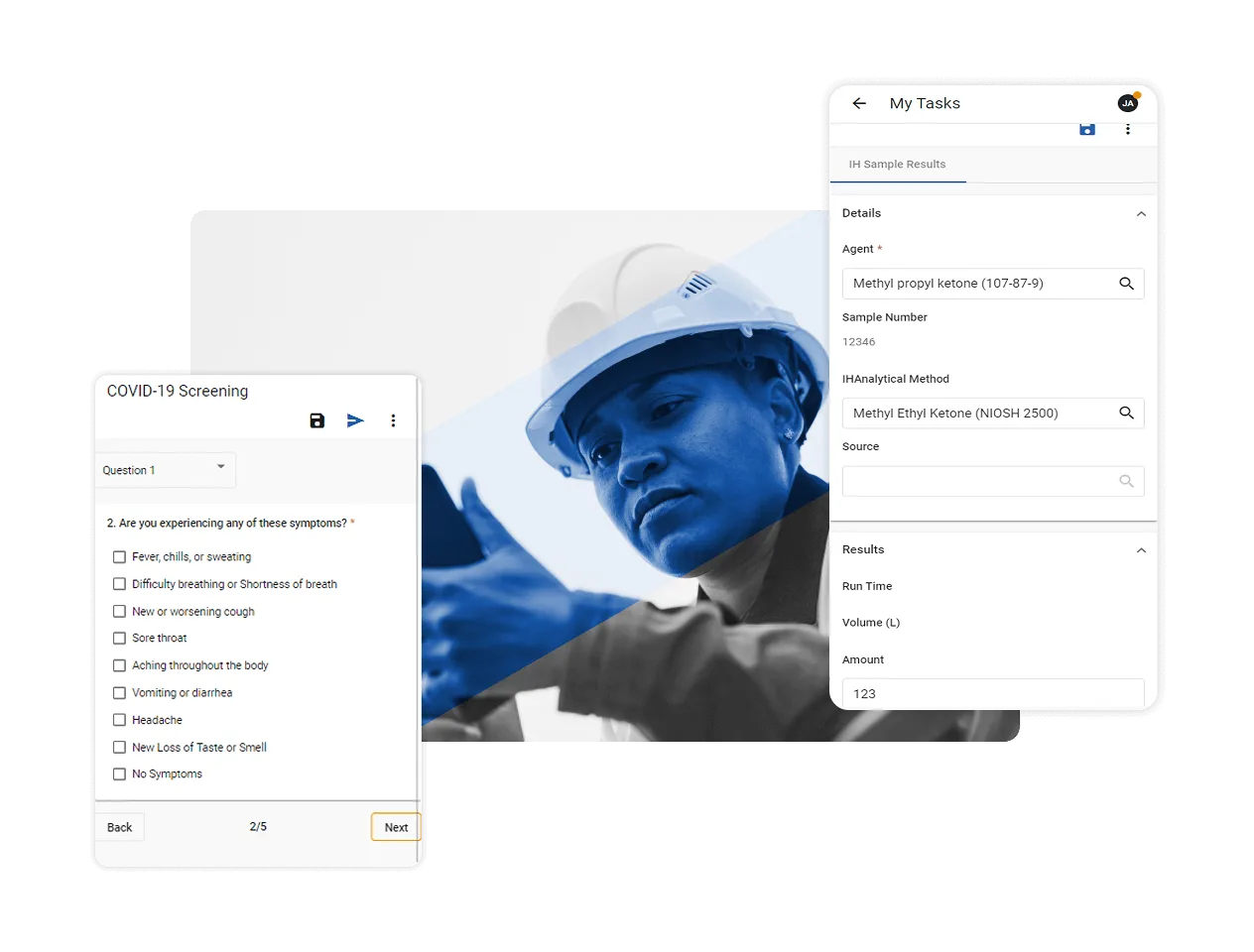Image resolution: width=1254 pixels, height=952 pixels.
Task: Open the magnifier on IHAnalytical Method field
Action: tap(1126, 413)
